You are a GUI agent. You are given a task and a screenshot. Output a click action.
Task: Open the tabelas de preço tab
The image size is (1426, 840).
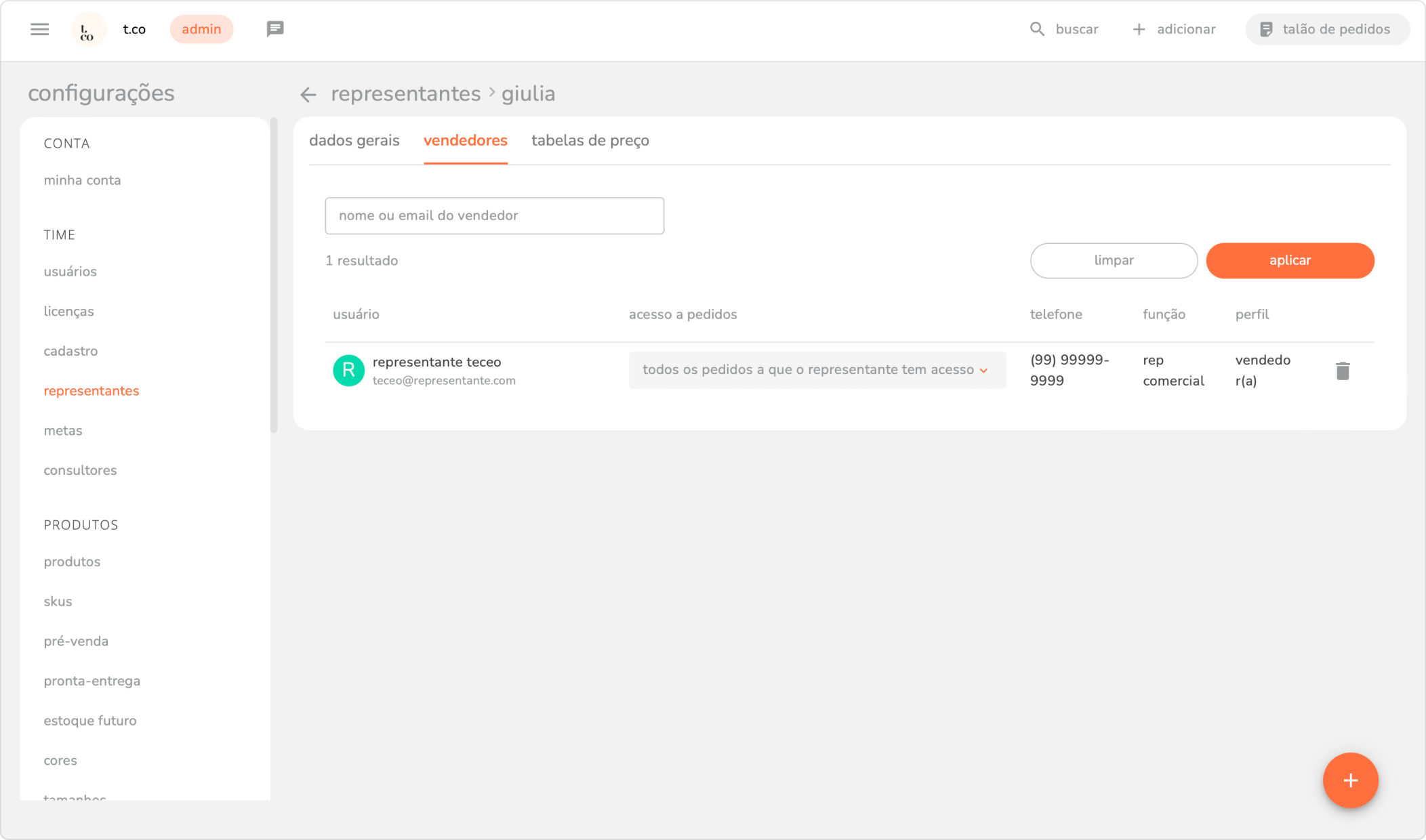tap(590, 140)
